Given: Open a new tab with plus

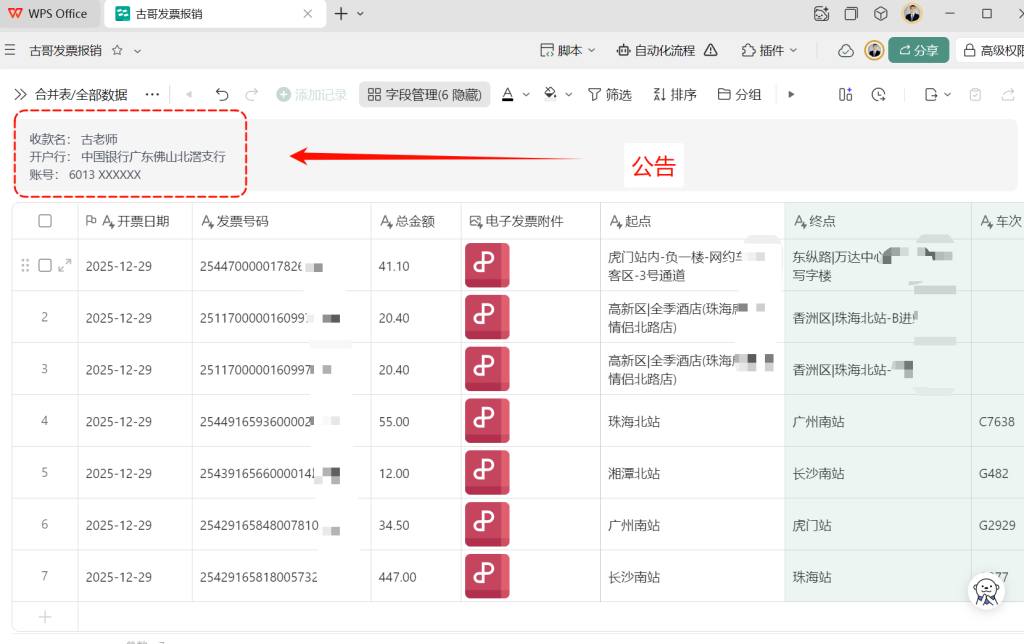Looking at the screenshot, I should pos(341,14).
